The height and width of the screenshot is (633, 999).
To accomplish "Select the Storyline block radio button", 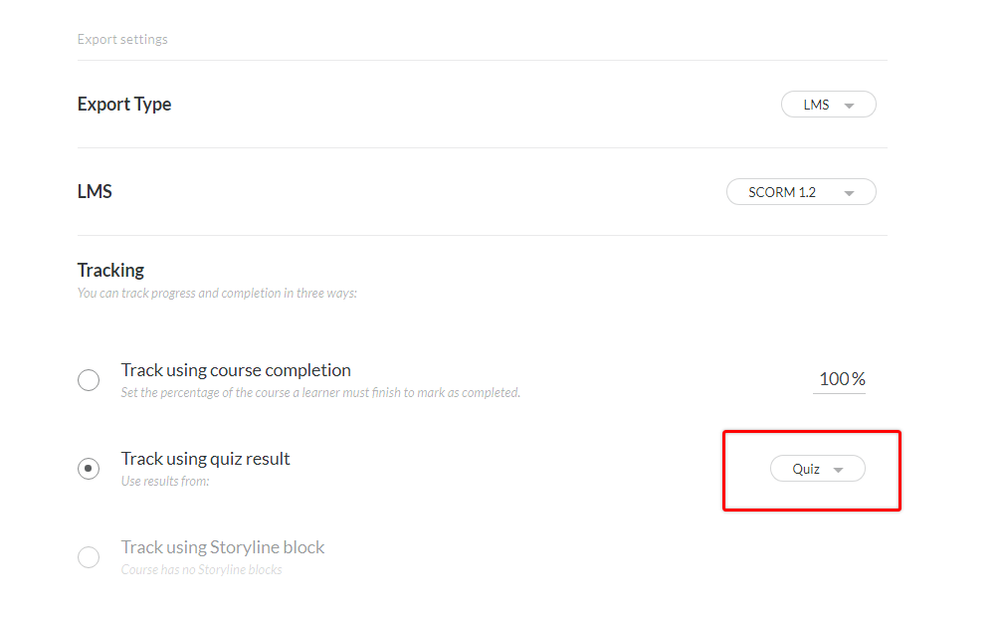I will coord(89,557).
